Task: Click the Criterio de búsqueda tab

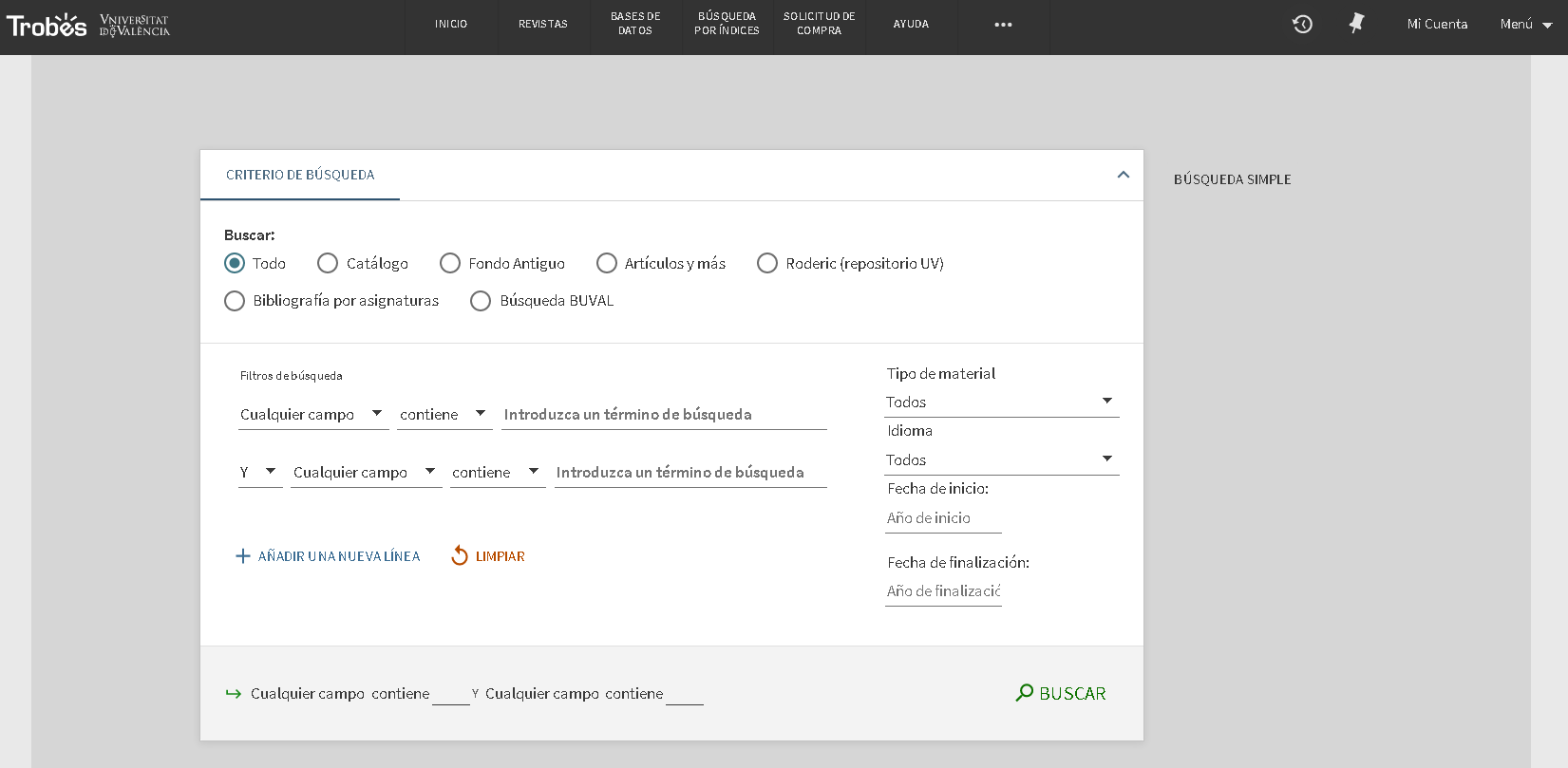Action: tap(300, 175)
